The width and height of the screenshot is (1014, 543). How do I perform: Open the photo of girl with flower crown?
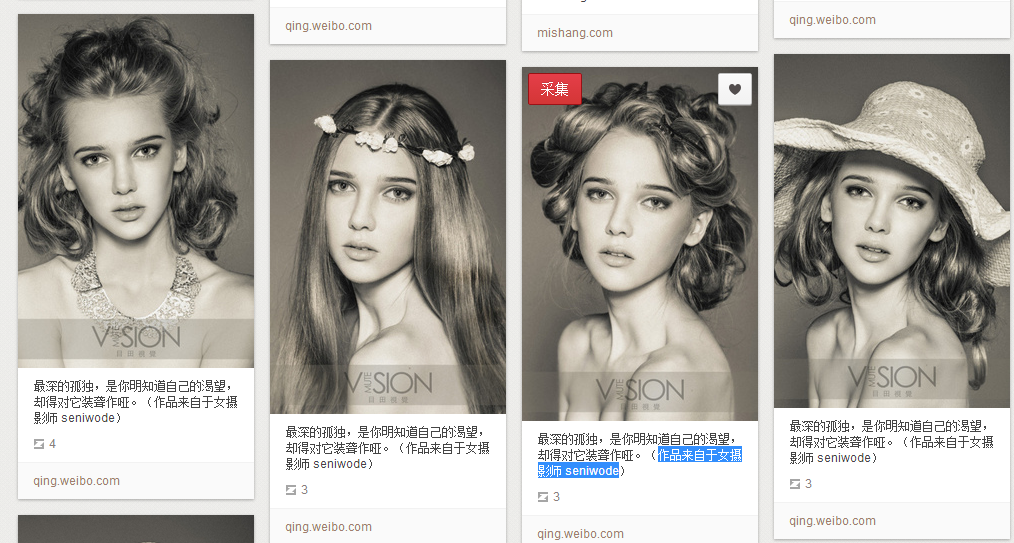click(x=388, y=237)
